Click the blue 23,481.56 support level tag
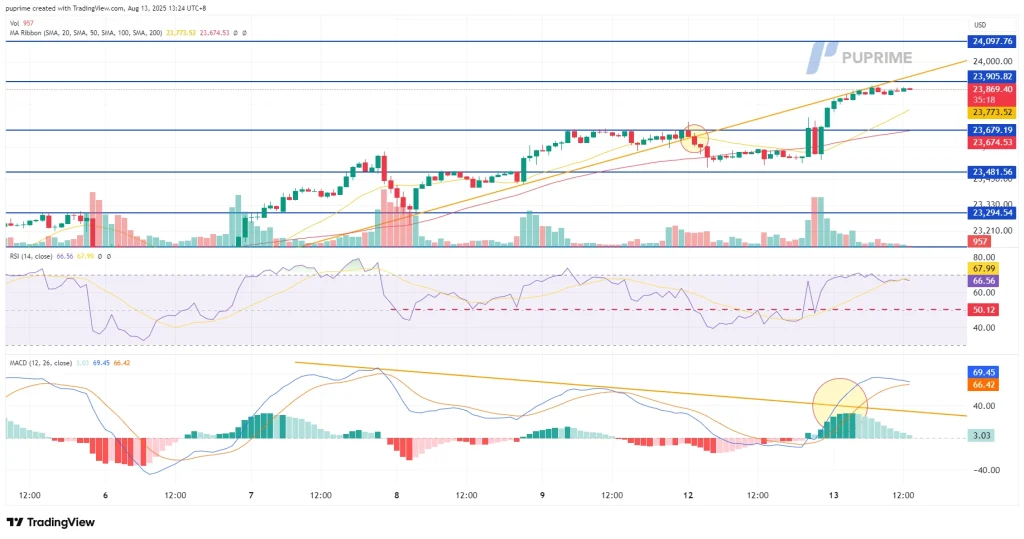This screenshot has height=539, width=1024. (992, 172)
